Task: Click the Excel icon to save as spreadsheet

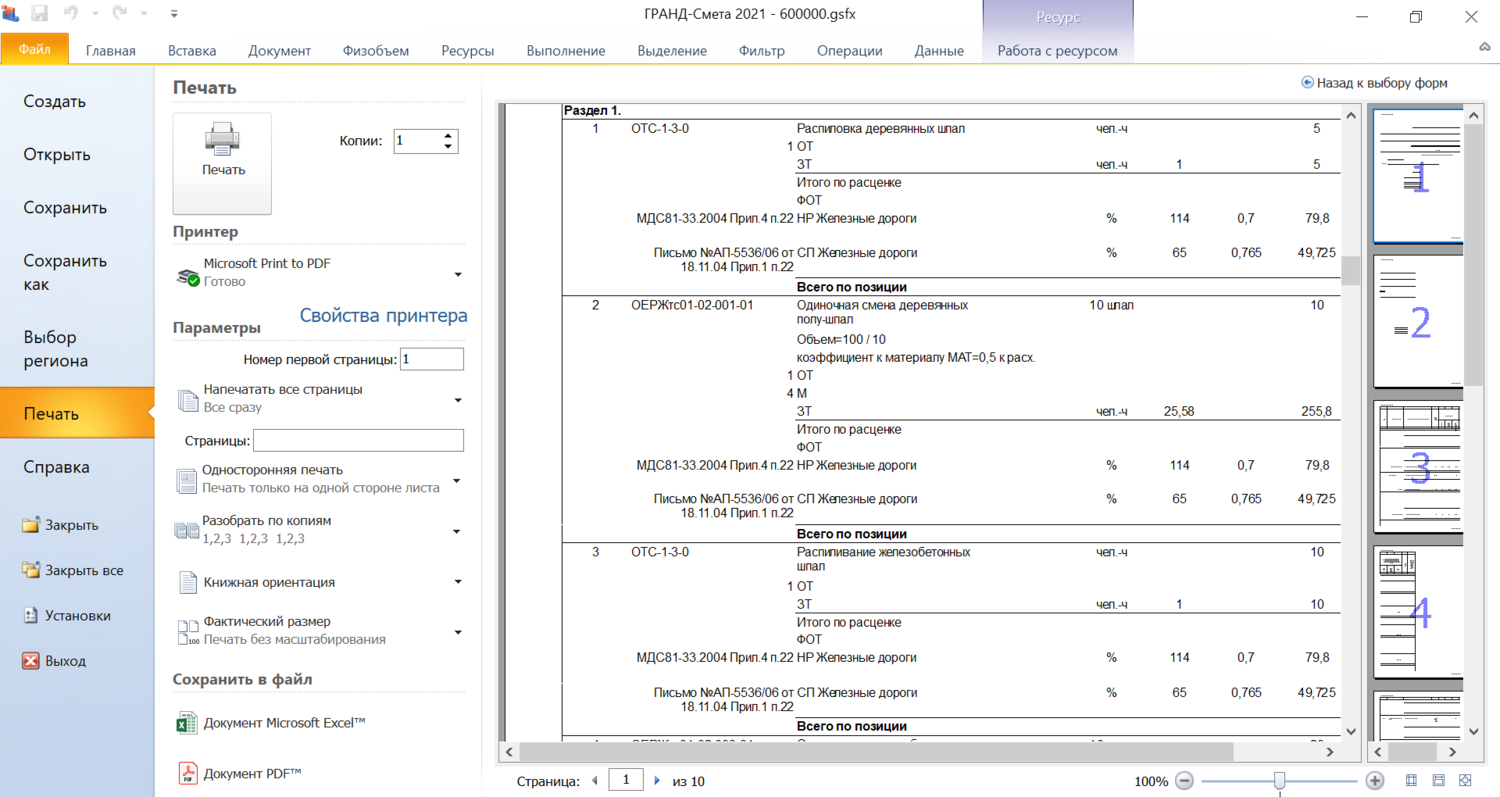Action: (187, 724)
